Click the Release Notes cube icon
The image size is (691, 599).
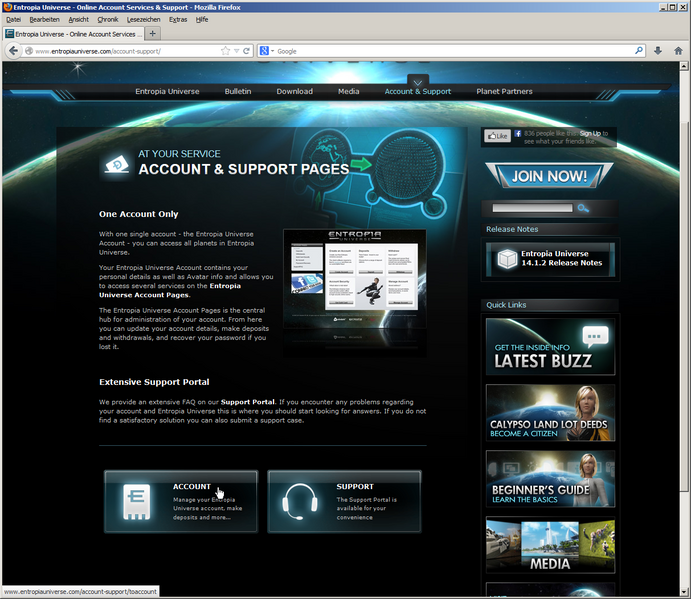pos(507,259)
